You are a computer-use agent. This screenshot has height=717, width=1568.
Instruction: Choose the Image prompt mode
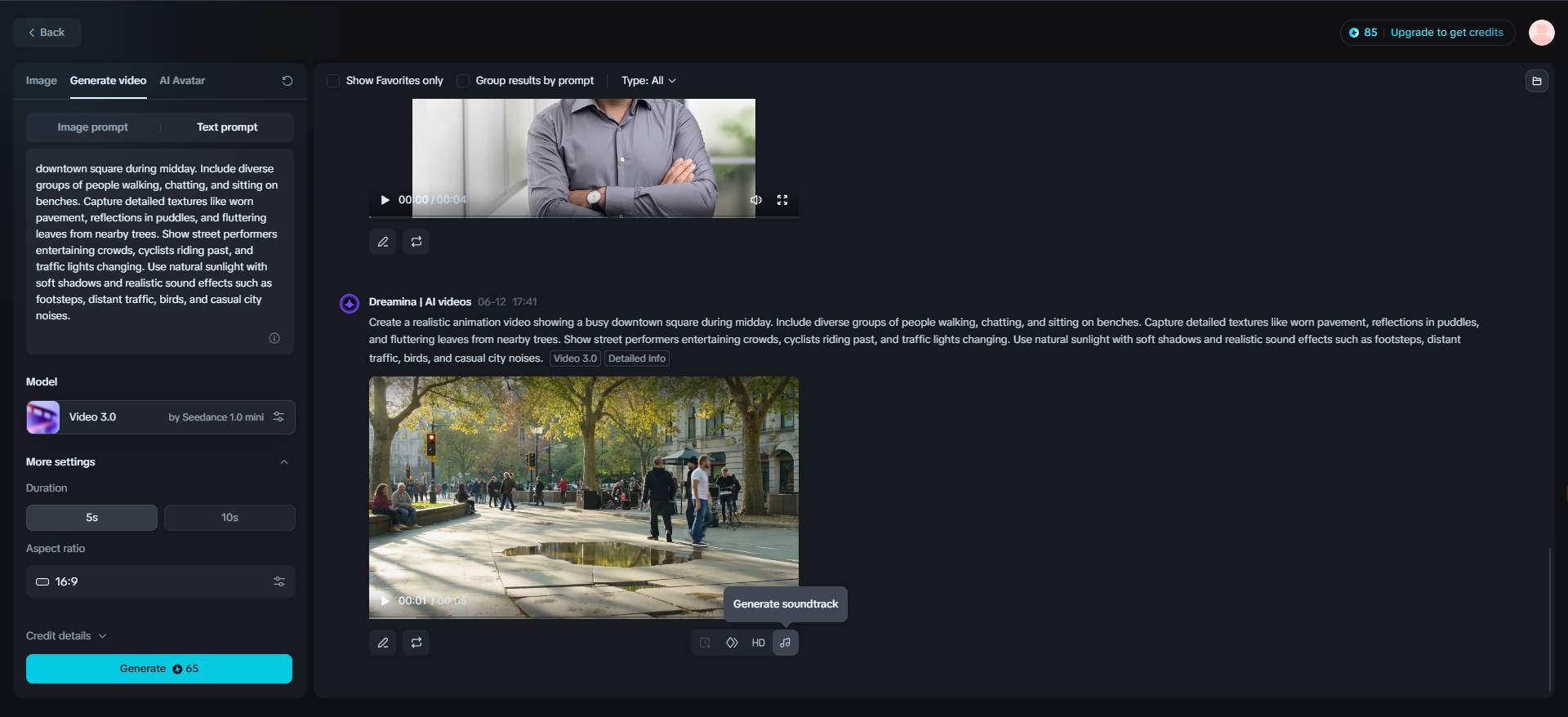tap(93, 127)
